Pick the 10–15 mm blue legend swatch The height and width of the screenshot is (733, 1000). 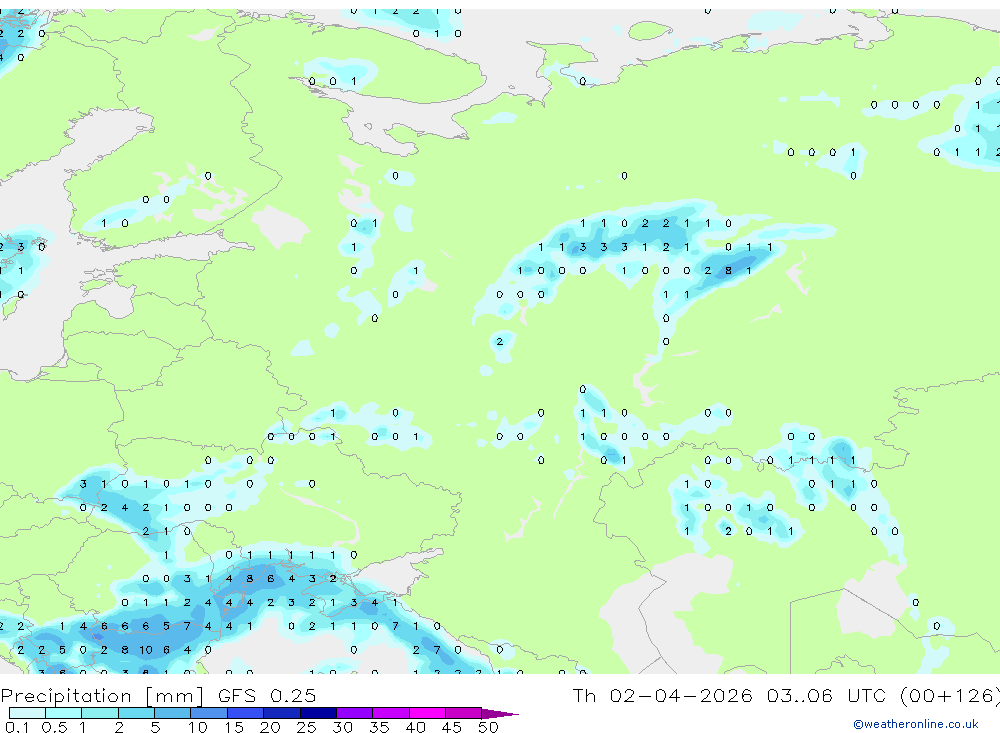(209, 713)
